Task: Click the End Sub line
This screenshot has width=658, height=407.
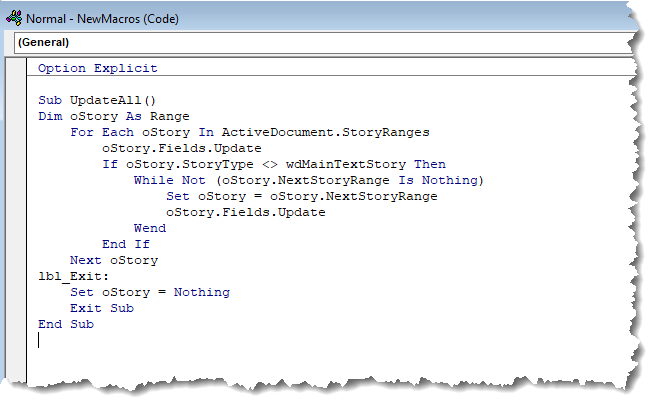Action: pyautogui.click(x=66, y=324)
